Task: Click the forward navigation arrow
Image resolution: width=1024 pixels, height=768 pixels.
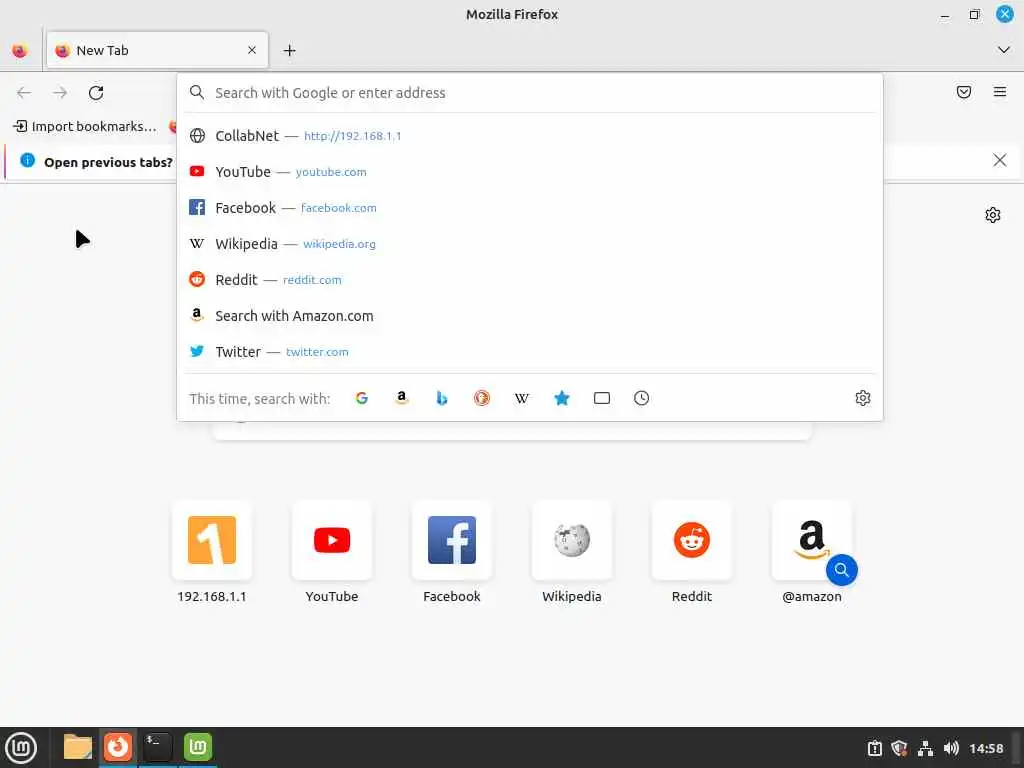Action: pyautogui.click(x=60, y=93)
